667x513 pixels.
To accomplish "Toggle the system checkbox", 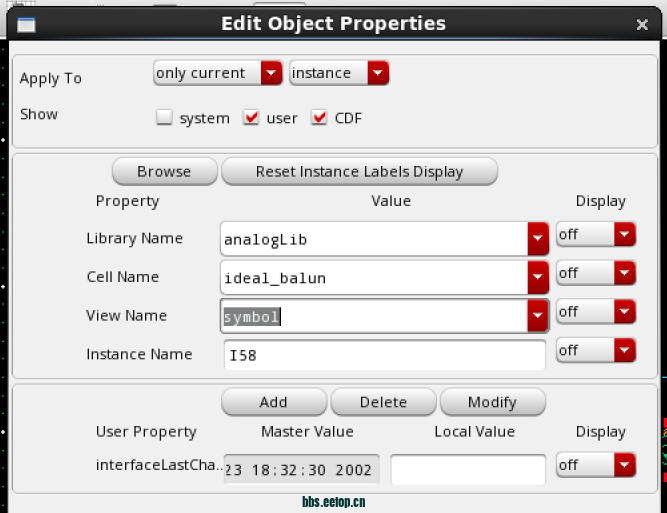I will pyautogui.click(x=164, y=117).
